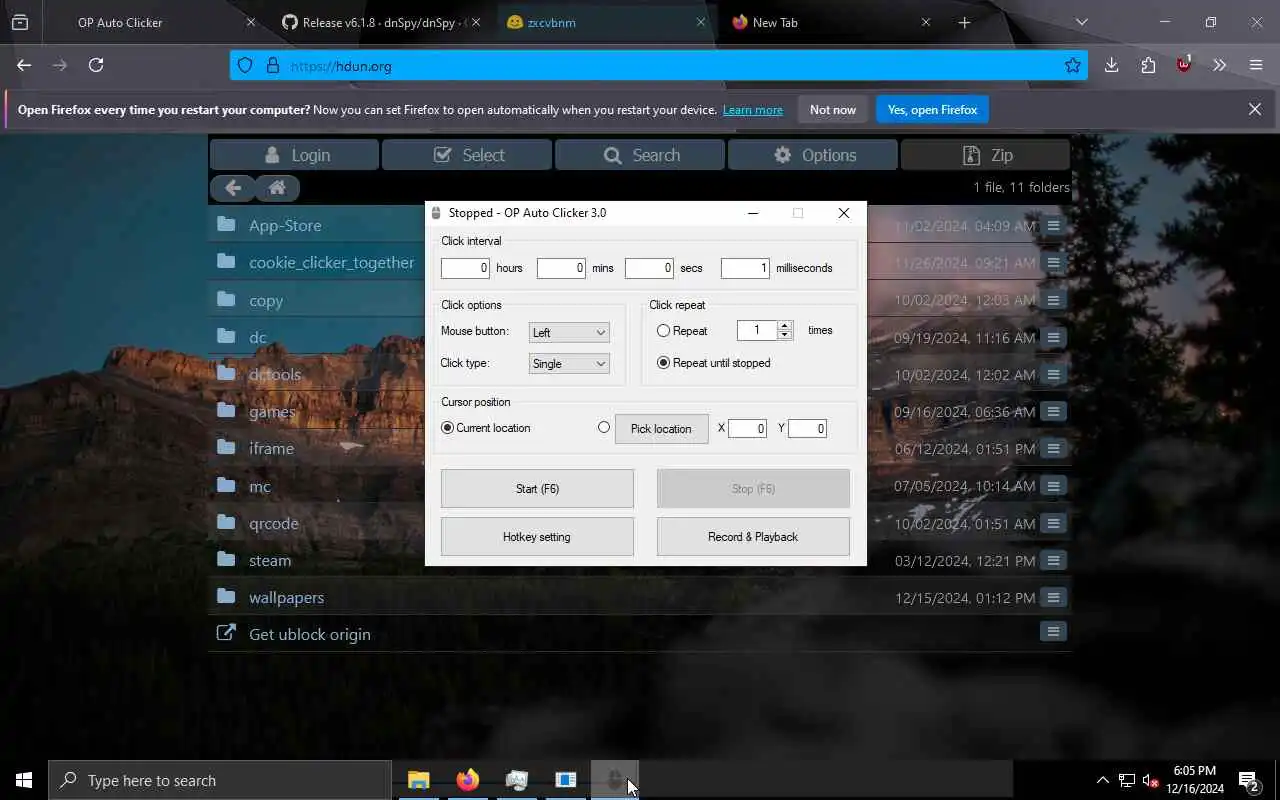Click the uBlock Origin toolbar icon
This screenshot has width=1280, height=800.
pyautogui.click(x=1184, y=65)
